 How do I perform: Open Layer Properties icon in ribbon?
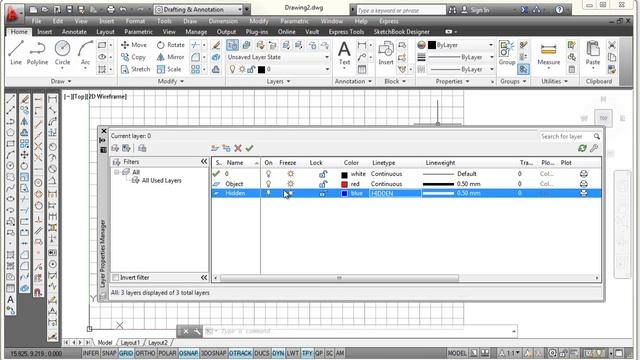[232, 45]
